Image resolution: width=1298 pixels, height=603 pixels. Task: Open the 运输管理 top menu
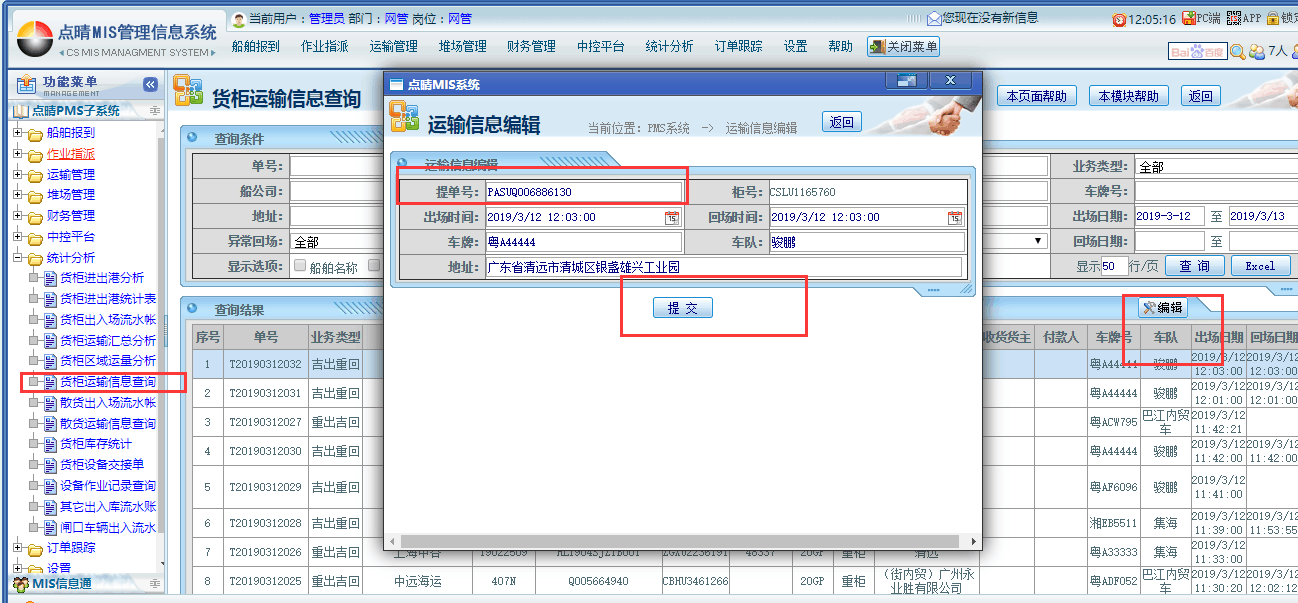pos(393,46)
